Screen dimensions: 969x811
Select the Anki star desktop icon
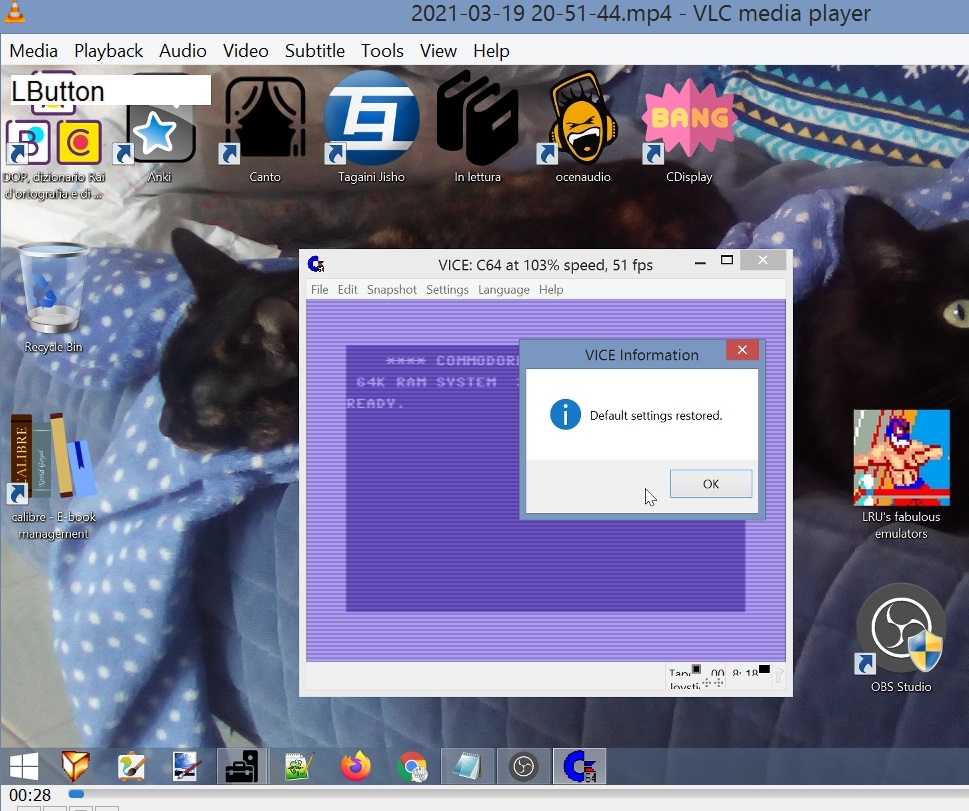click(x=159, y=130)
